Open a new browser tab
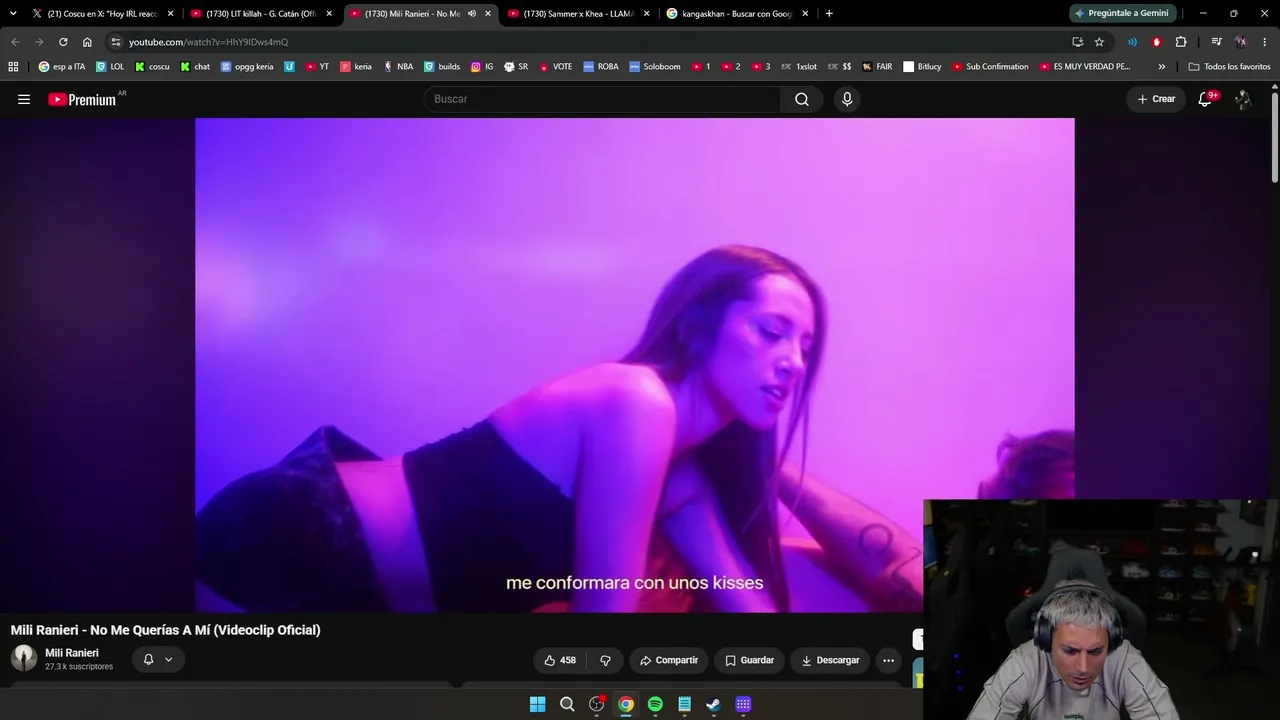Image resolution: width=1280 pixels, height=720 pixels. tap(829, 14)
